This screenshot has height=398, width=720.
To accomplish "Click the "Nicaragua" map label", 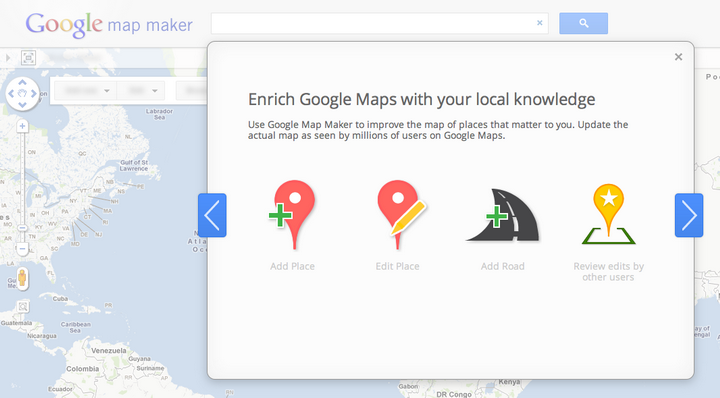I will 42,336.
